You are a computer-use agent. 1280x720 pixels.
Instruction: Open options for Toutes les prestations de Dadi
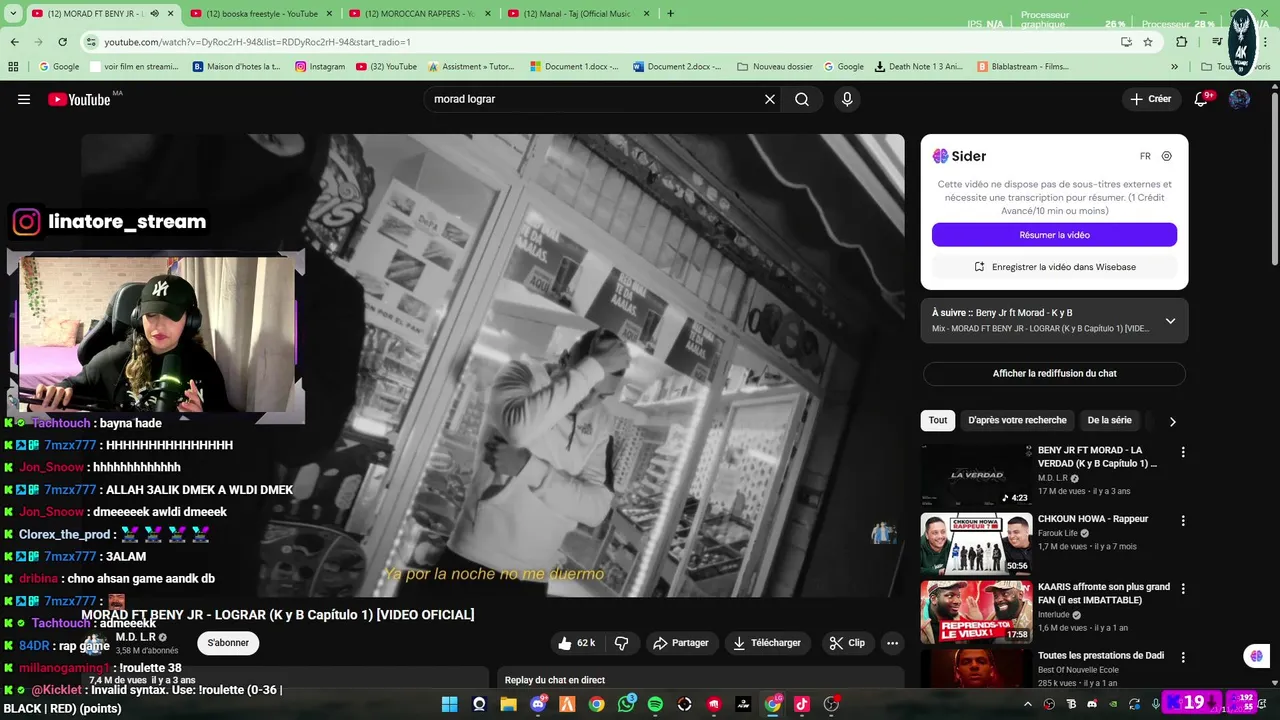coord(1183,657)
